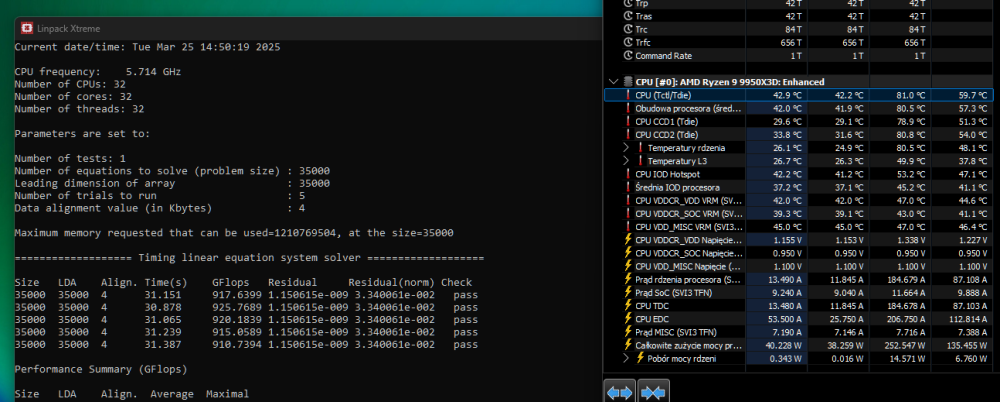This screenshot has width=1000, height=402.
Task: Click the clock icon beside Trfc
Action: click(x=627, y=43)
